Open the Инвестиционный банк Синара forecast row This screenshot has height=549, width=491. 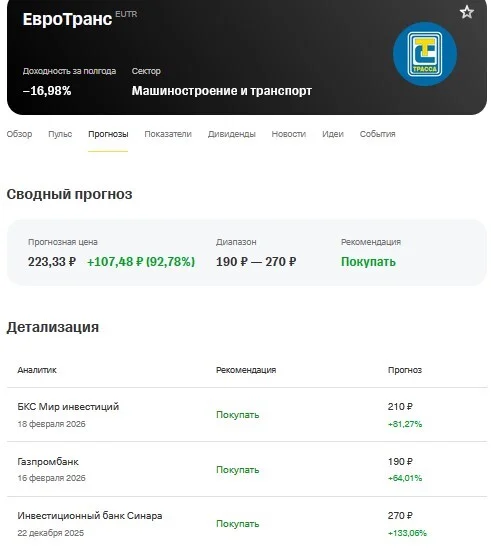pyautogui.click(x=247, y=524)
